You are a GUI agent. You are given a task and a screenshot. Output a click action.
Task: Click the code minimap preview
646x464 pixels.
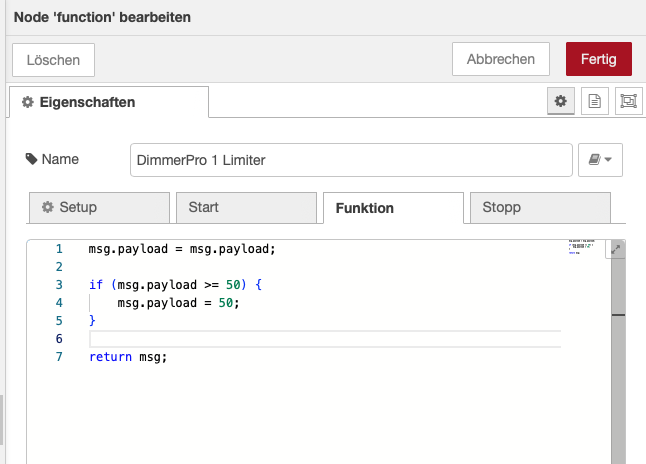pyautogui.click(x=581, y=247)
